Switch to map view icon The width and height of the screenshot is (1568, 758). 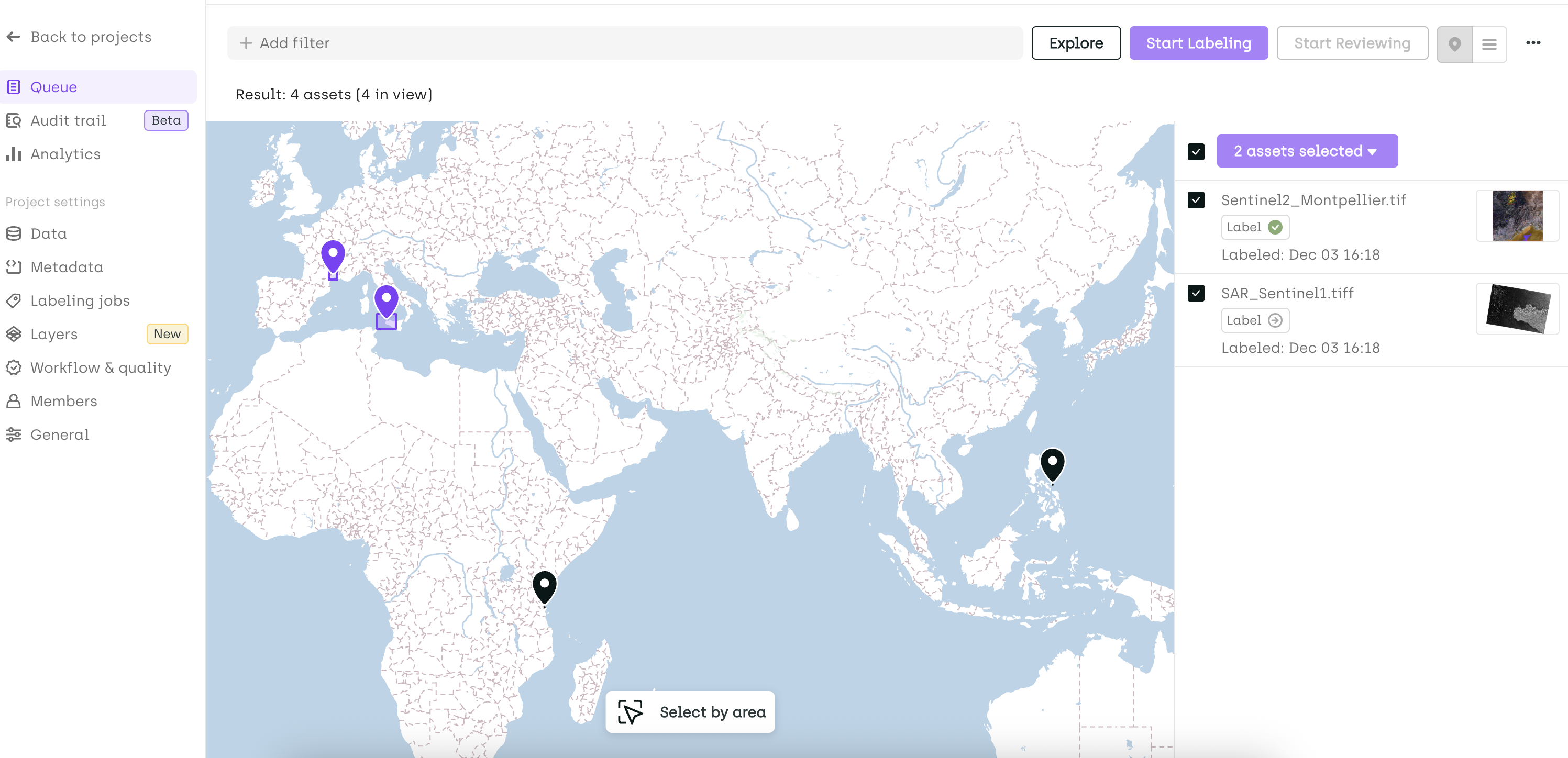[1454, 44]
